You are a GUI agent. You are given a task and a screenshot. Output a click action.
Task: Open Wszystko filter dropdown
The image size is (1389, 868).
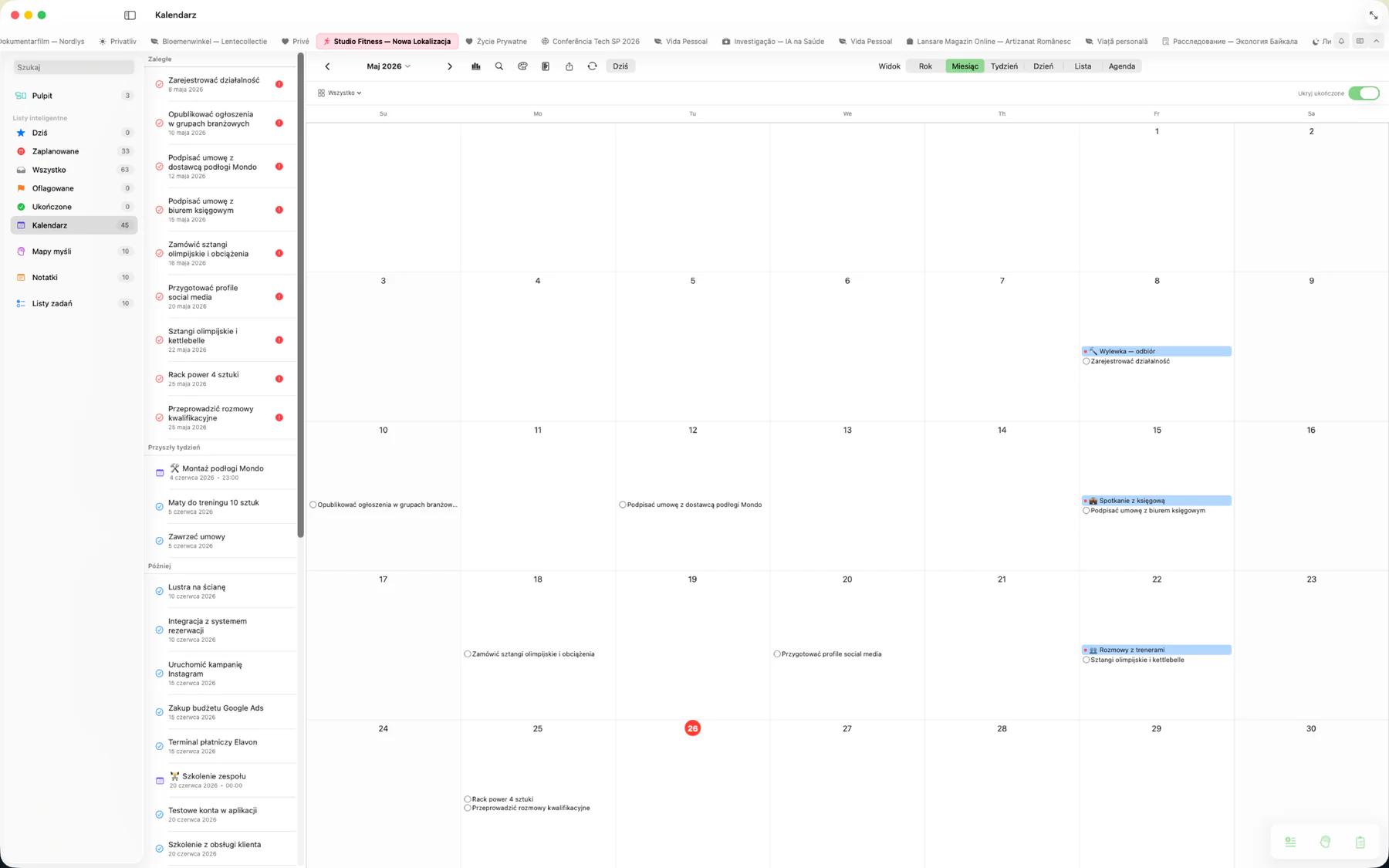(x=340, y=93)
